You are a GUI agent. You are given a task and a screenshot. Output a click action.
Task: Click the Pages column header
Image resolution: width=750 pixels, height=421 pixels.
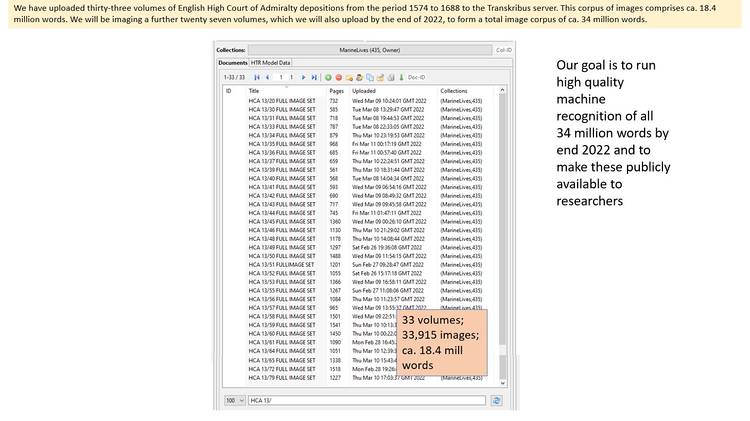click(336, 90)
